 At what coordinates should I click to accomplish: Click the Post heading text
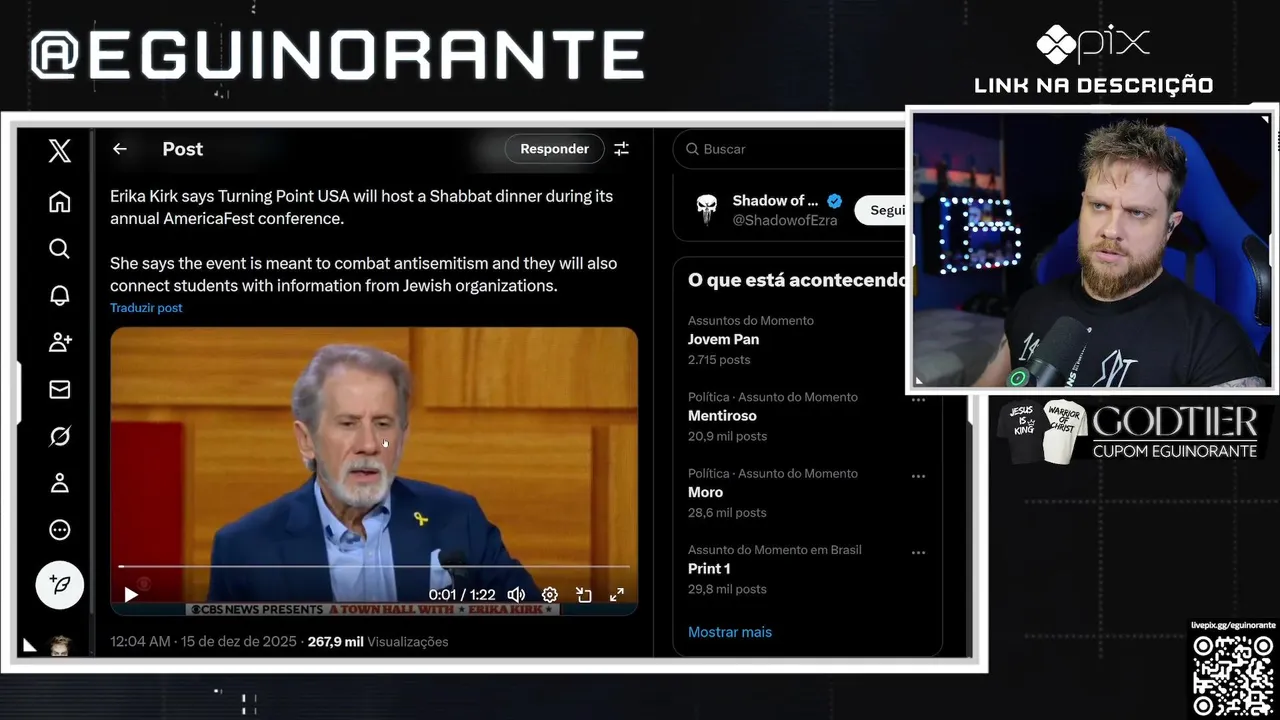point(183,149)
